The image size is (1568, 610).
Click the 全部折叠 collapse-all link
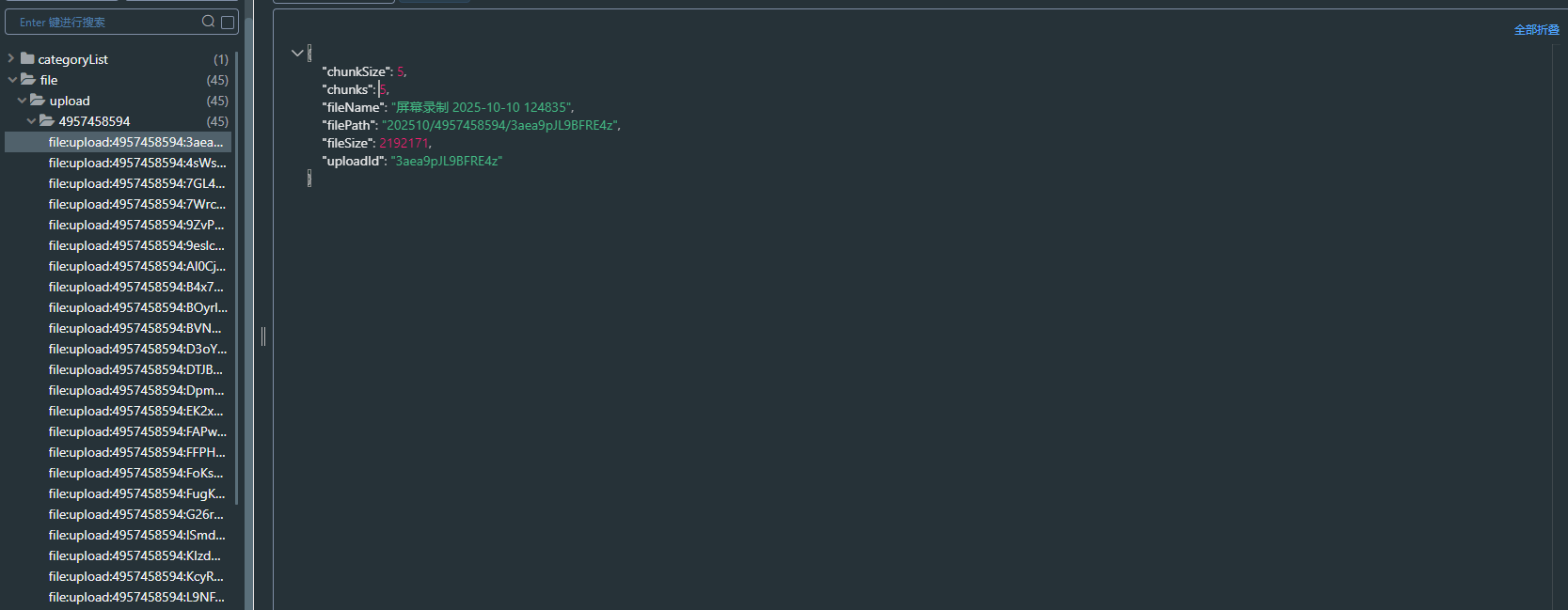1537,29
